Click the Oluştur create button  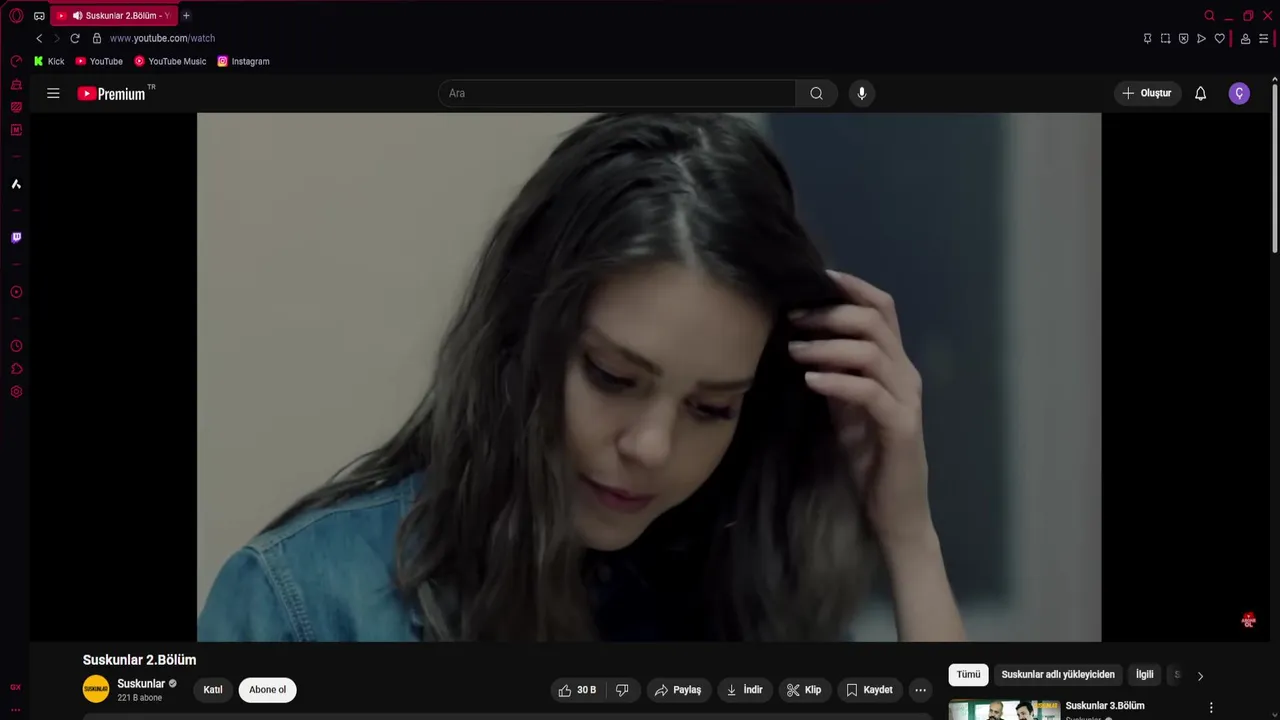click(x=1147, y=93)
